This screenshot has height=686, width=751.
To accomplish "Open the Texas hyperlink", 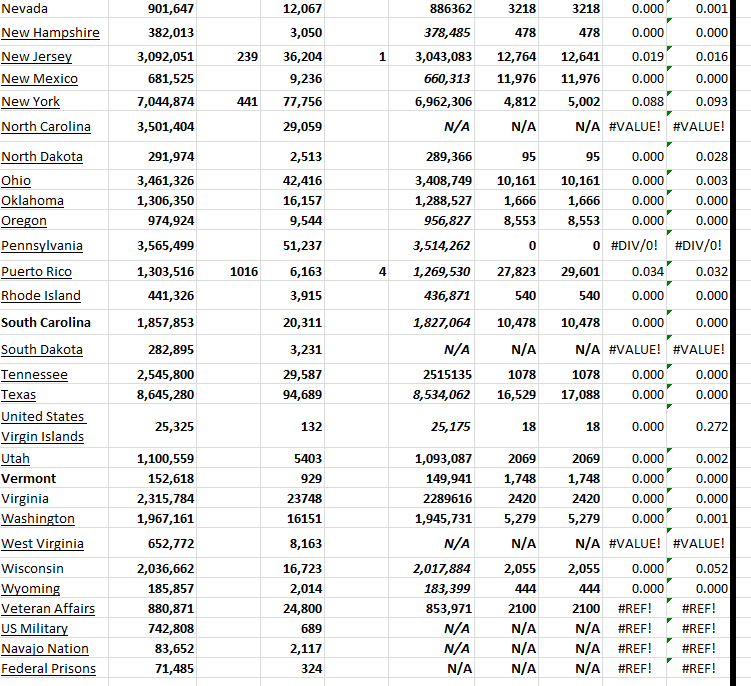I will pos(19,395).
